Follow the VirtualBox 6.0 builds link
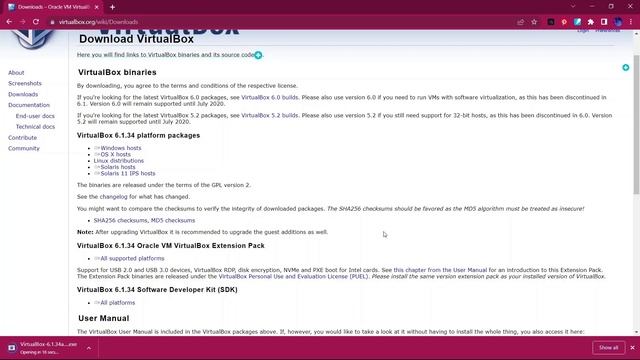Image resolution: width=640 pixels, height=360 pixels. click(269, 98)
